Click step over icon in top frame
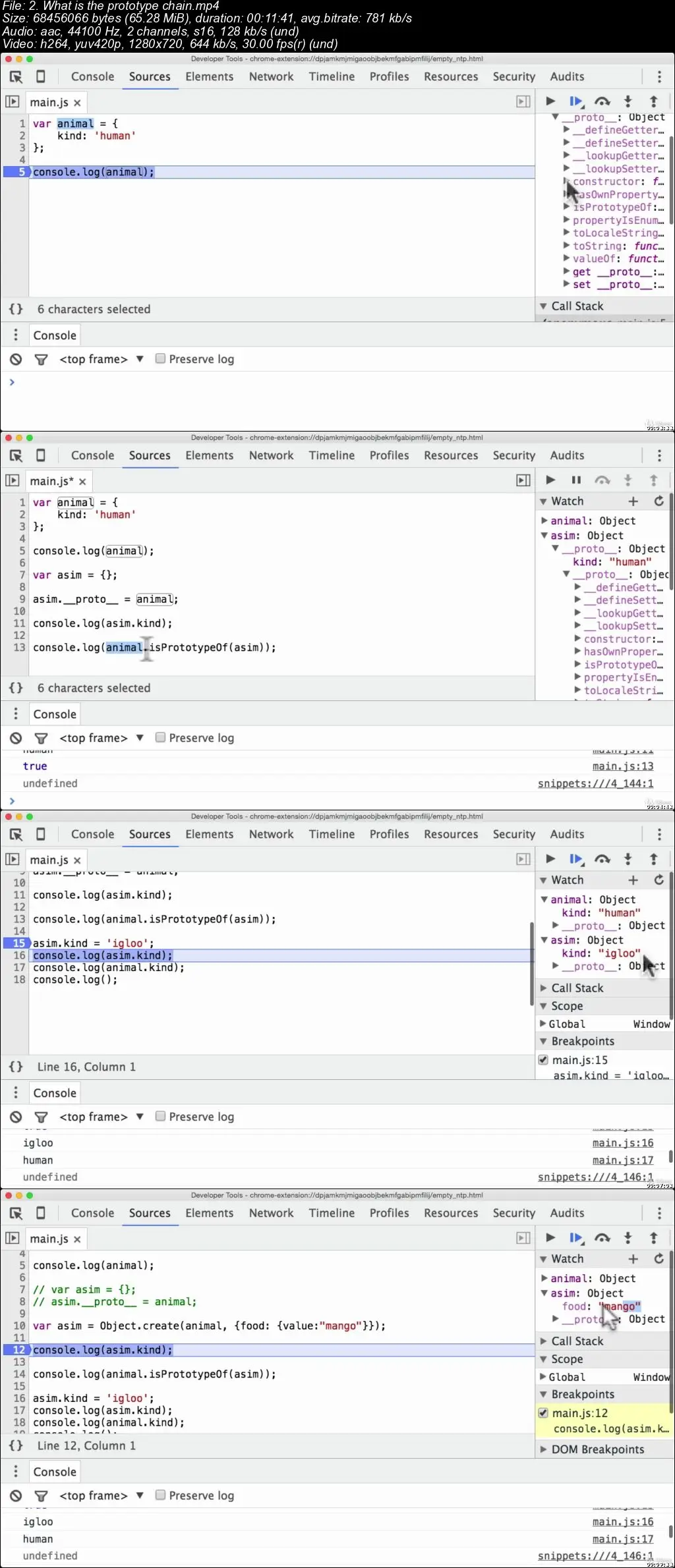Image resolution: width=675 pixels, height=1568 pixels. click(x=602, y=101)
